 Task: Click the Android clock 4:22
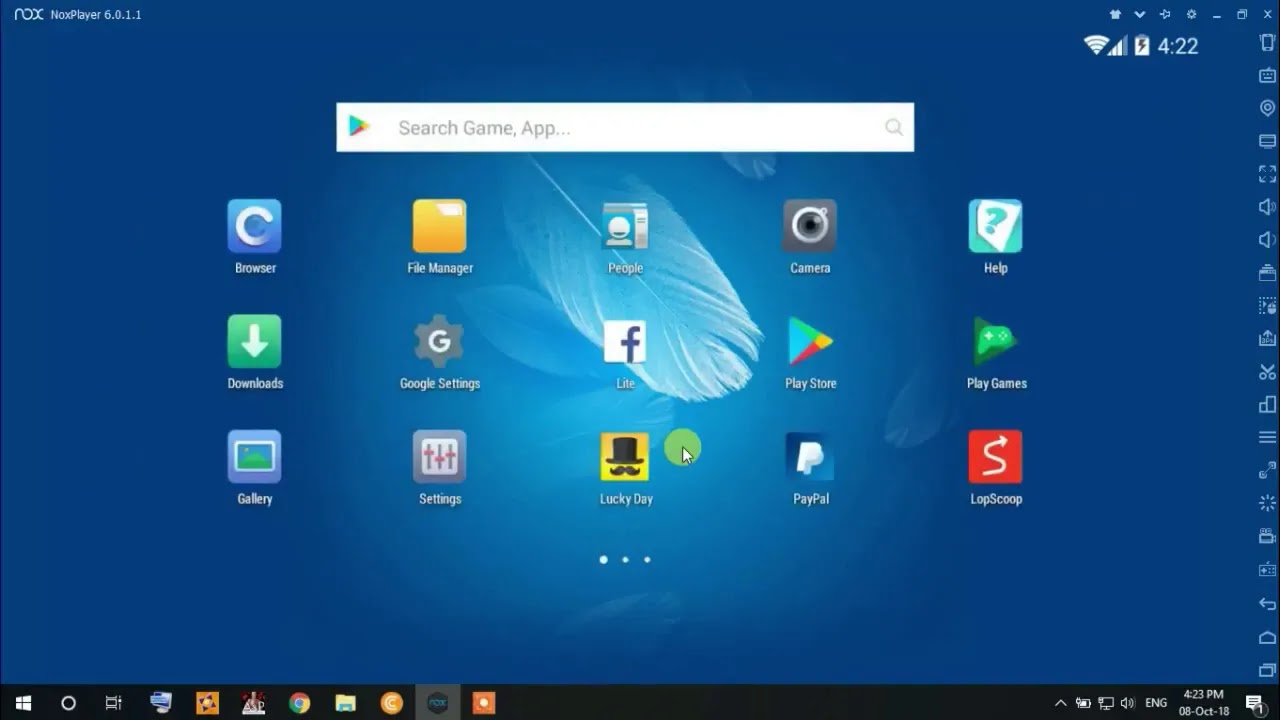click(x=1177, y=45)
